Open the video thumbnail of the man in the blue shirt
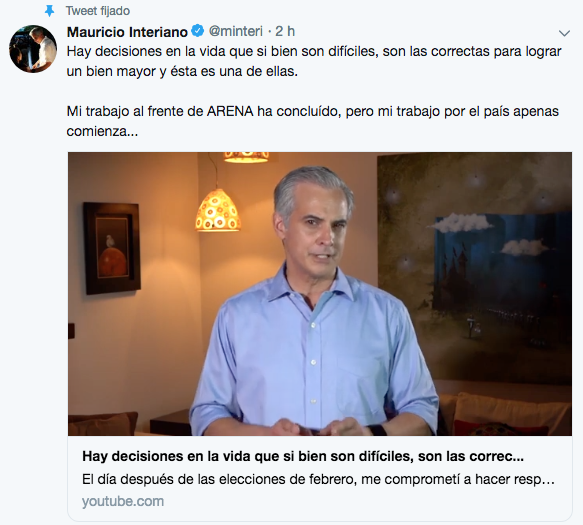 pos(320,294)
